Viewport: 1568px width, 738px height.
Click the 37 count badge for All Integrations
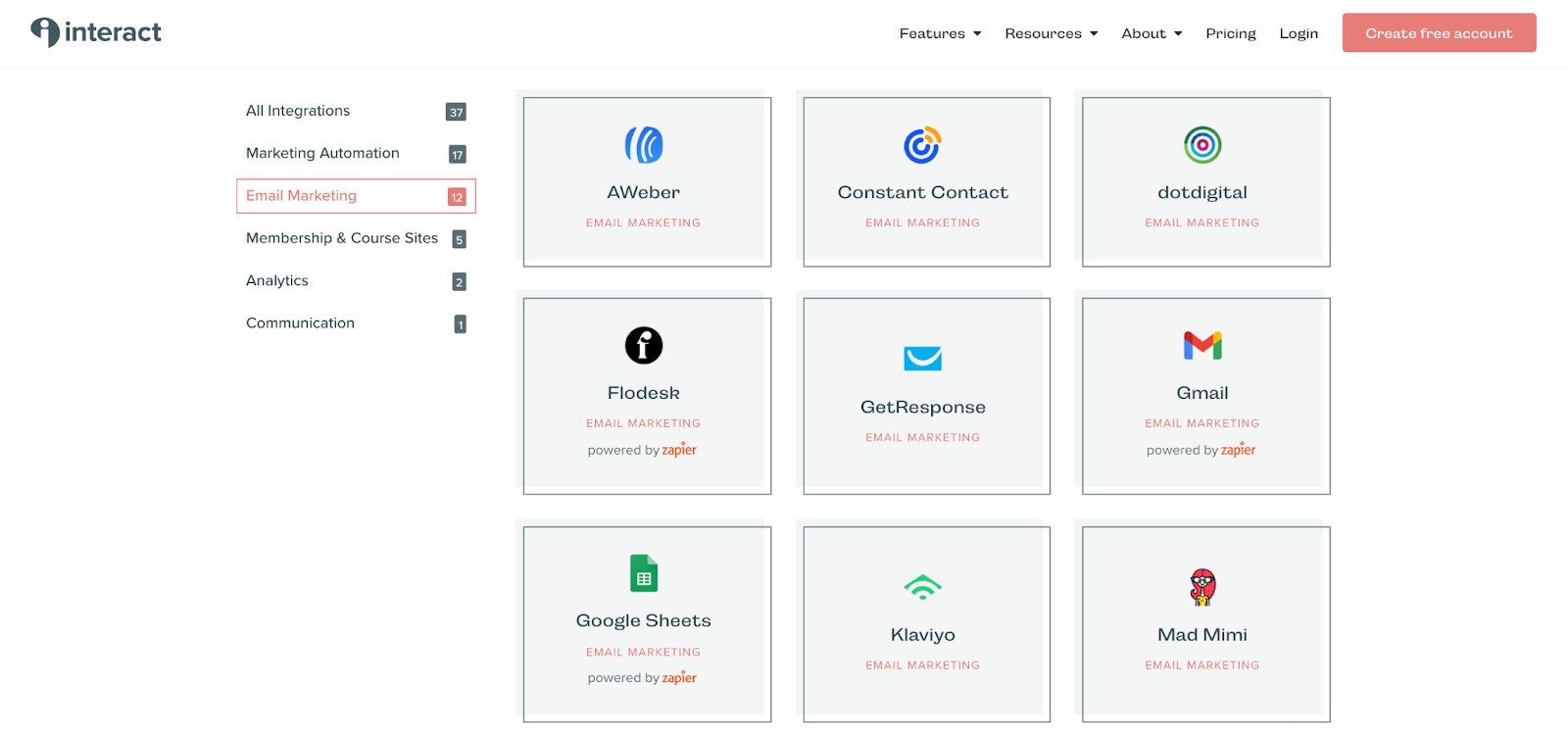tap(456, 112)
